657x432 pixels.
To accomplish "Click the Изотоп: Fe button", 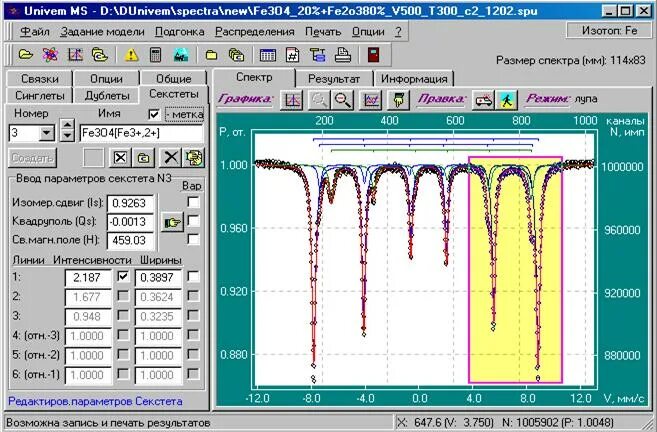I will click(610, 31).
